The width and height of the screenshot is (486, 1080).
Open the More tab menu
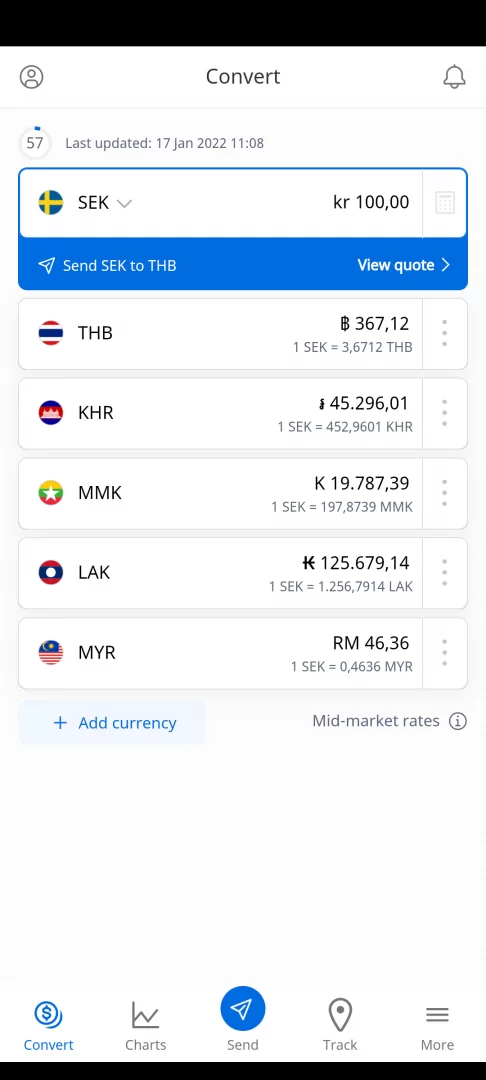(x=437, y=1026)
